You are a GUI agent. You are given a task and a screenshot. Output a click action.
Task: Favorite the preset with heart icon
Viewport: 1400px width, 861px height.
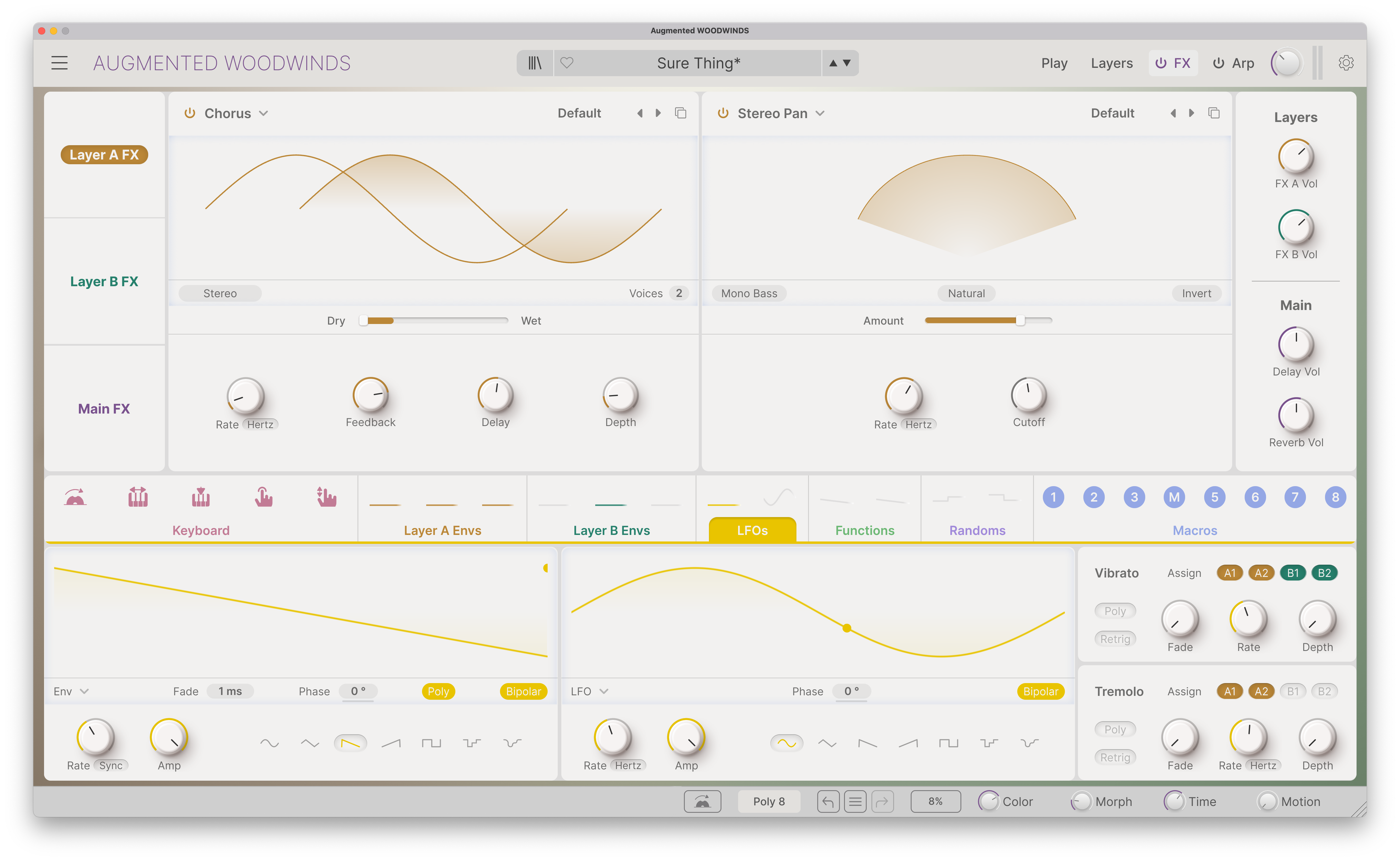coord(566,63)
